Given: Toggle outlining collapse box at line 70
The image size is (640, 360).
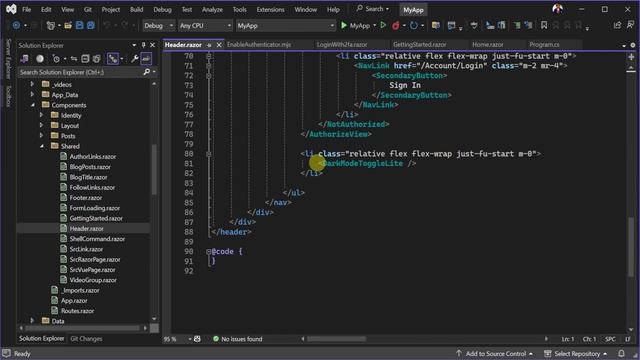Looking at the screenshot, I should (209, 56).
